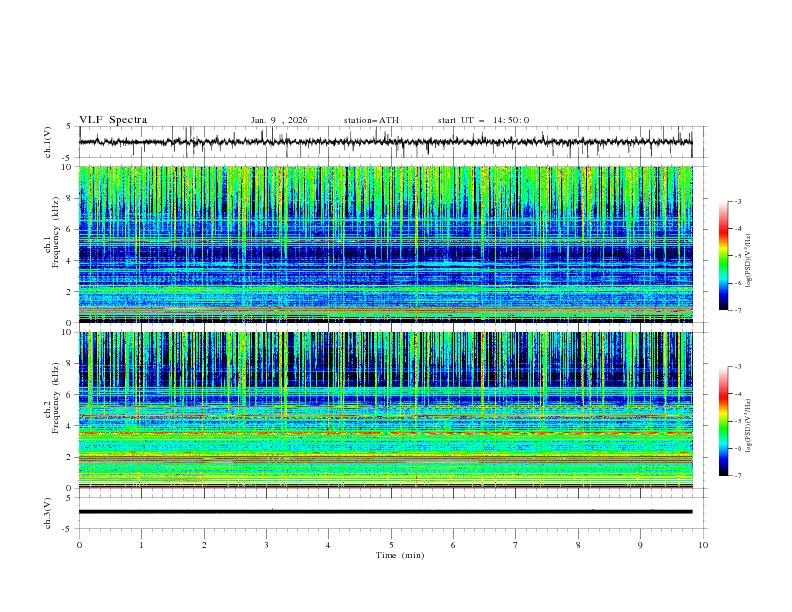Click the start UT 14:50:0 text
Image resolution: width=792 pixels, height=612 pixels.
click(483, 120)
